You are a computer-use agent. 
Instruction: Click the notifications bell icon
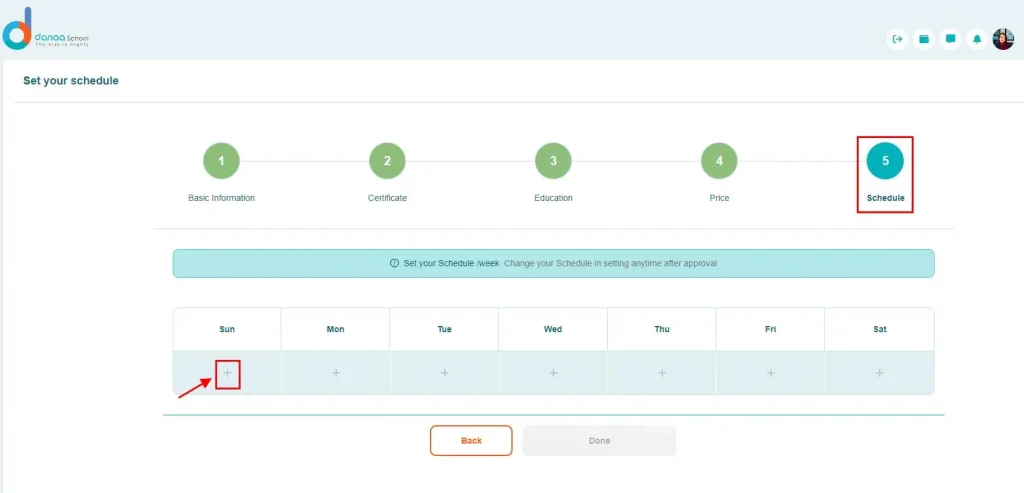tap(977, 39)
